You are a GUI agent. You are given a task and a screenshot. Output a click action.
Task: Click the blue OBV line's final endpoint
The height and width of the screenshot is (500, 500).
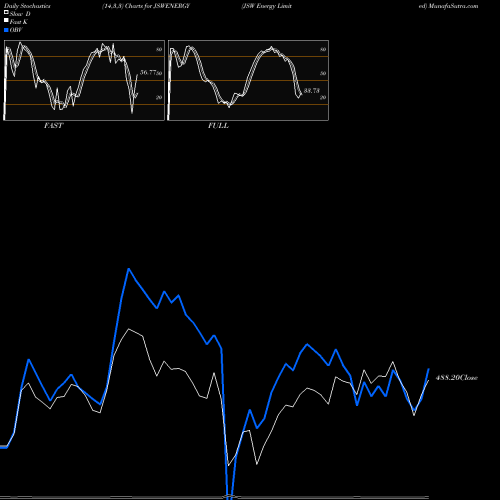(429, 369)
